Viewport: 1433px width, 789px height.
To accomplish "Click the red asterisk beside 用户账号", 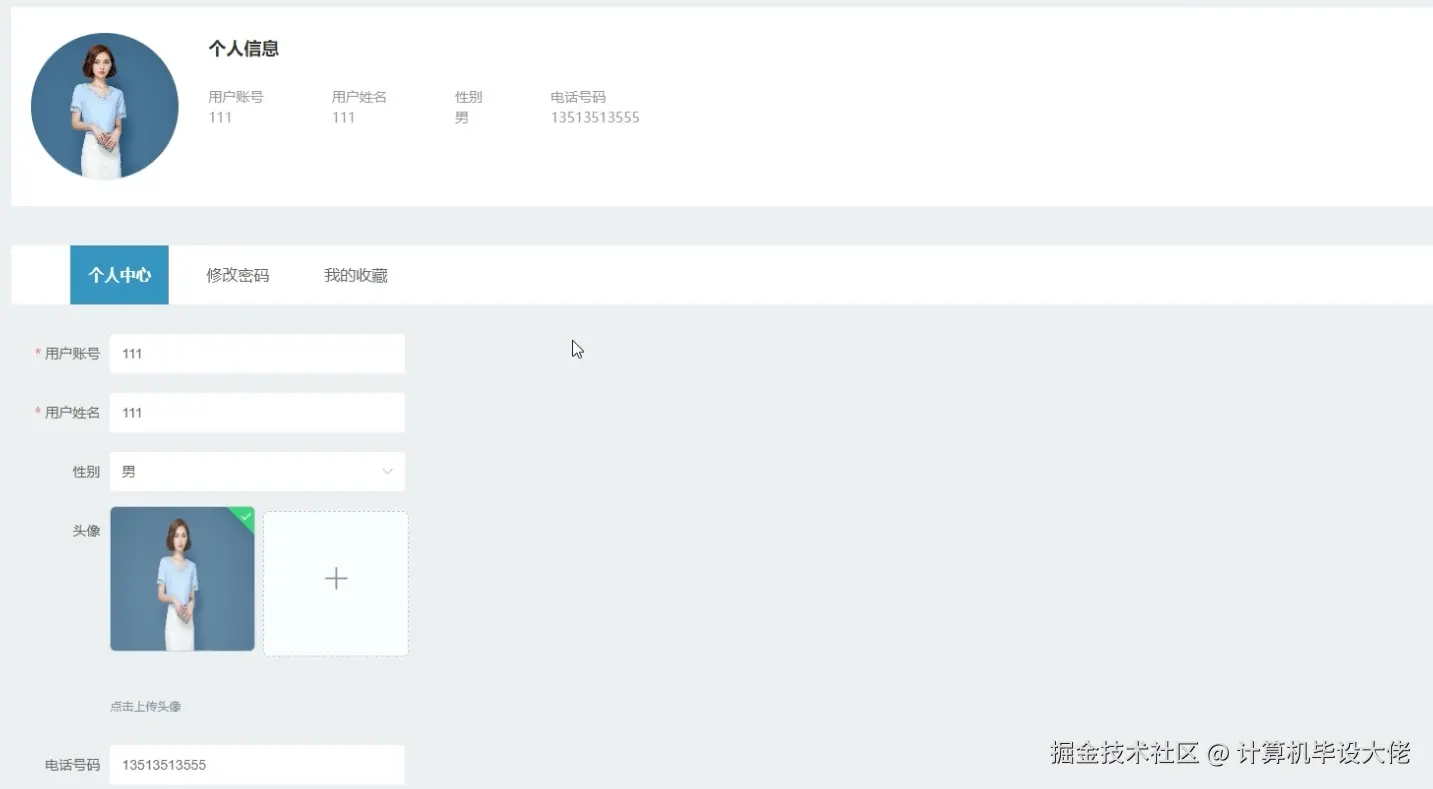I will pos(36,353).
